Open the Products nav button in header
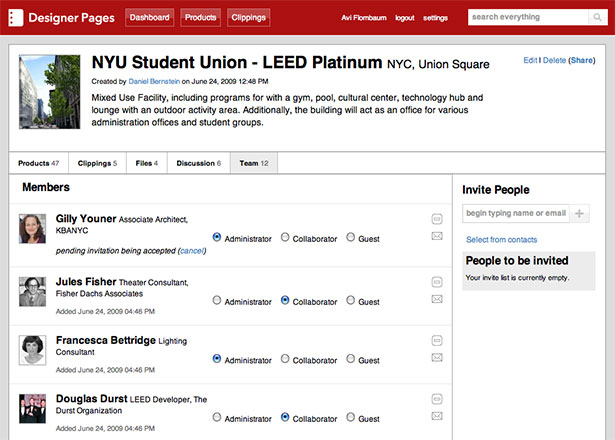 [x=200, y=18]
